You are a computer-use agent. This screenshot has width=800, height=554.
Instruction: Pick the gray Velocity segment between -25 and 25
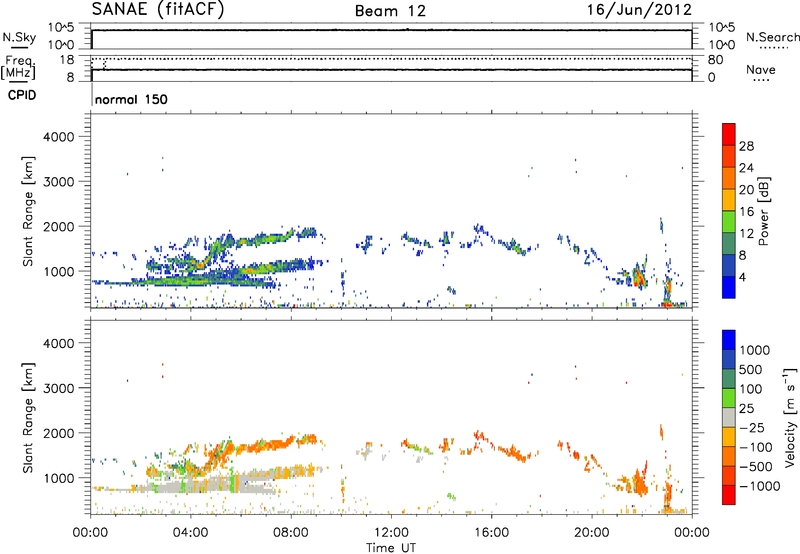pyautogui.click(x=729, y=417)
